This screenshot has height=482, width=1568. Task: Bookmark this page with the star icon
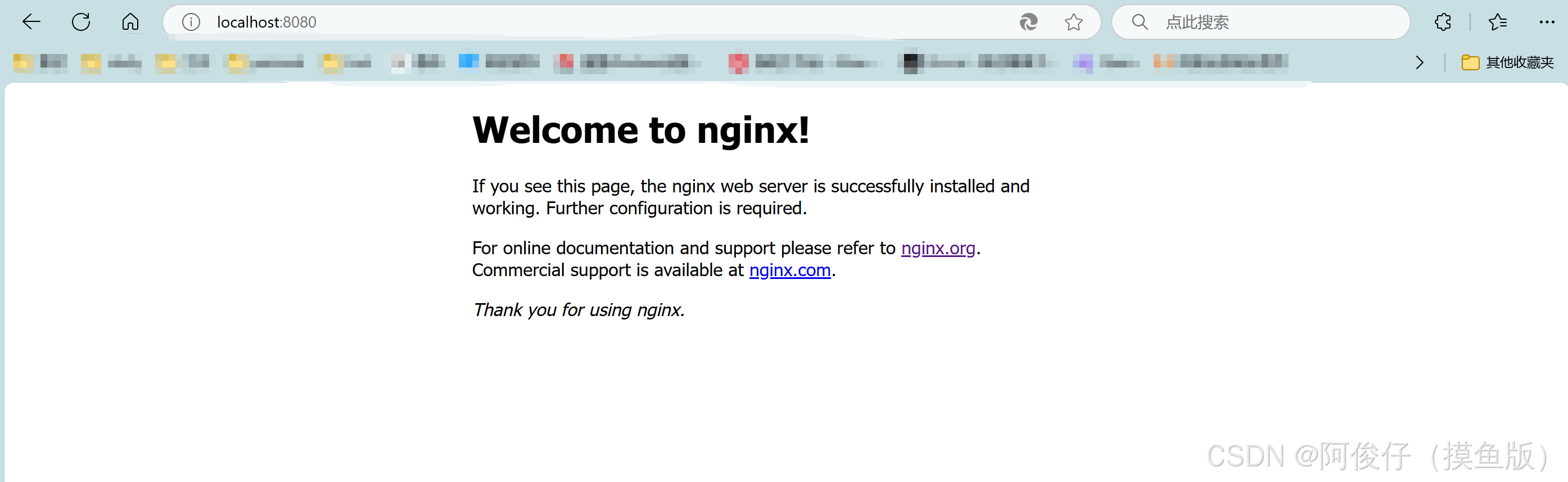coord(1073,22)
